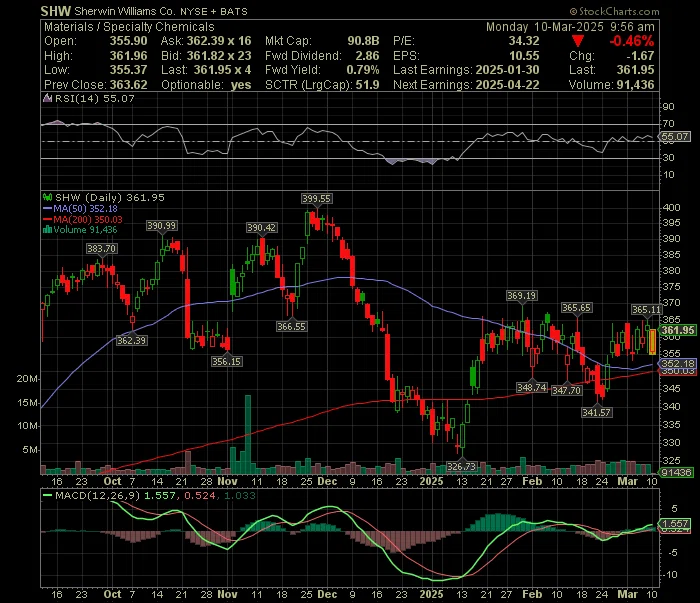The width and height of the screenshot is (700, 603).
Task: Click the 365.65 high price label
Action: tap(576, 308)
